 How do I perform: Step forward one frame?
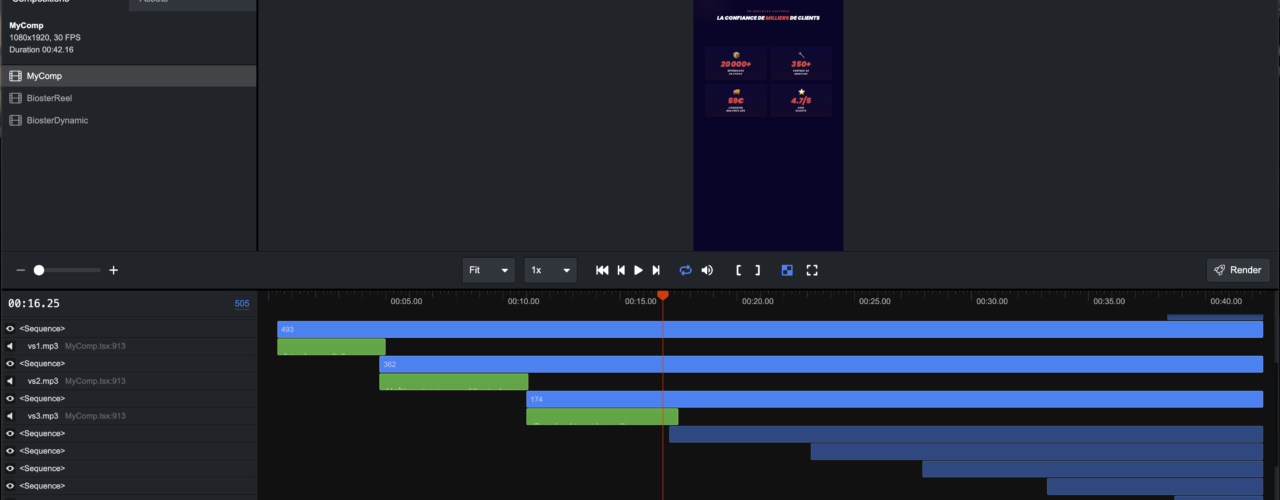(x=656, y=270)
